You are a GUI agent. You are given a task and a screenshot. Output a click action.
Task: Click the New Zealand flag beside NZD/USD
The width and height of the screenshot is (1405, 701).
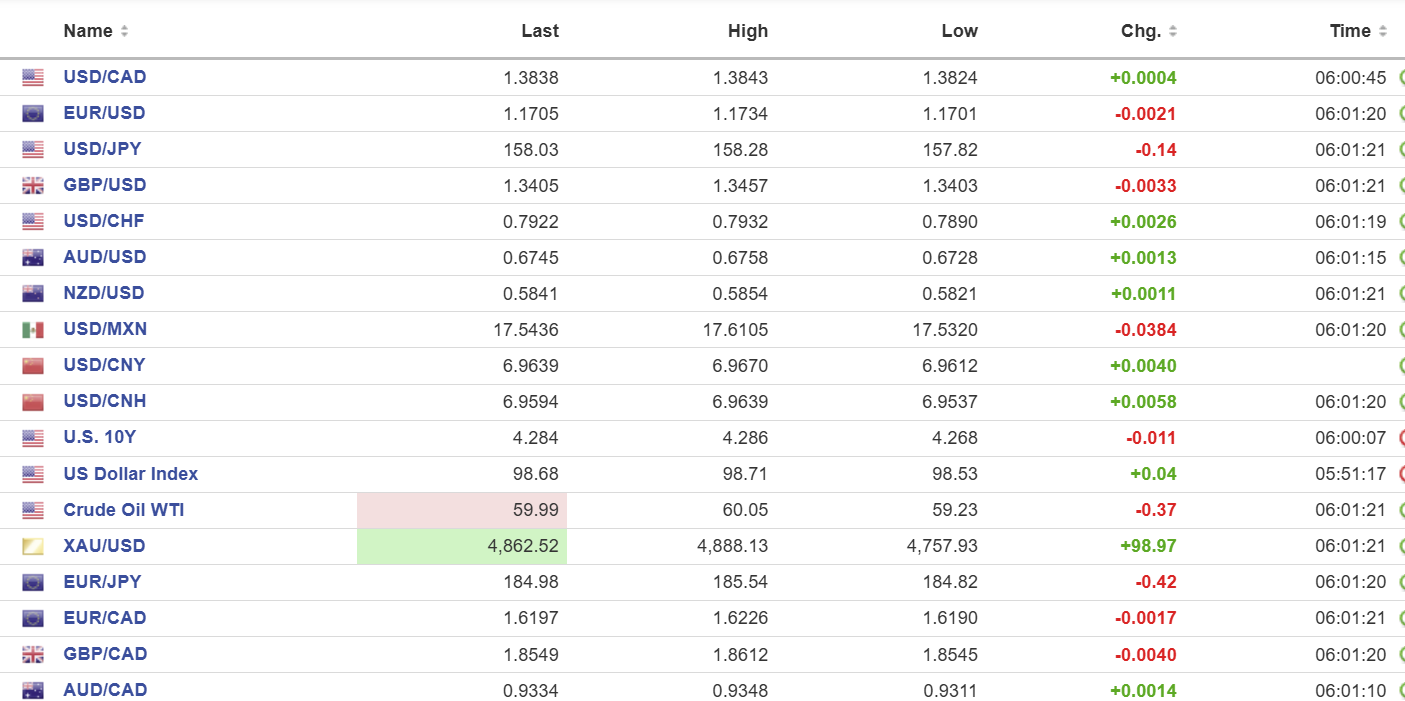[33, 294]
